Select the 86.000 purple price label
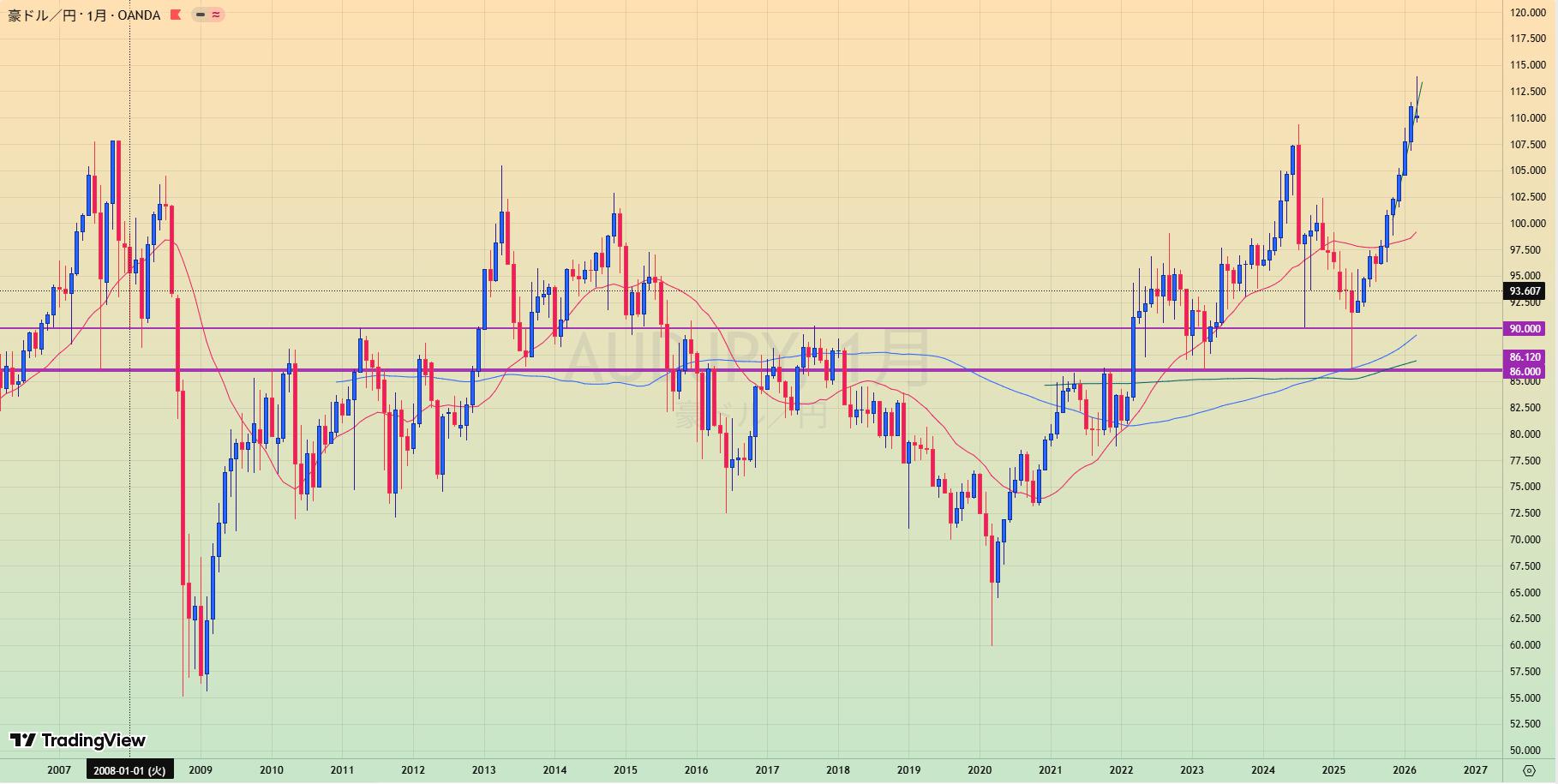1558x784 pixels. [x=1525, y=372]
